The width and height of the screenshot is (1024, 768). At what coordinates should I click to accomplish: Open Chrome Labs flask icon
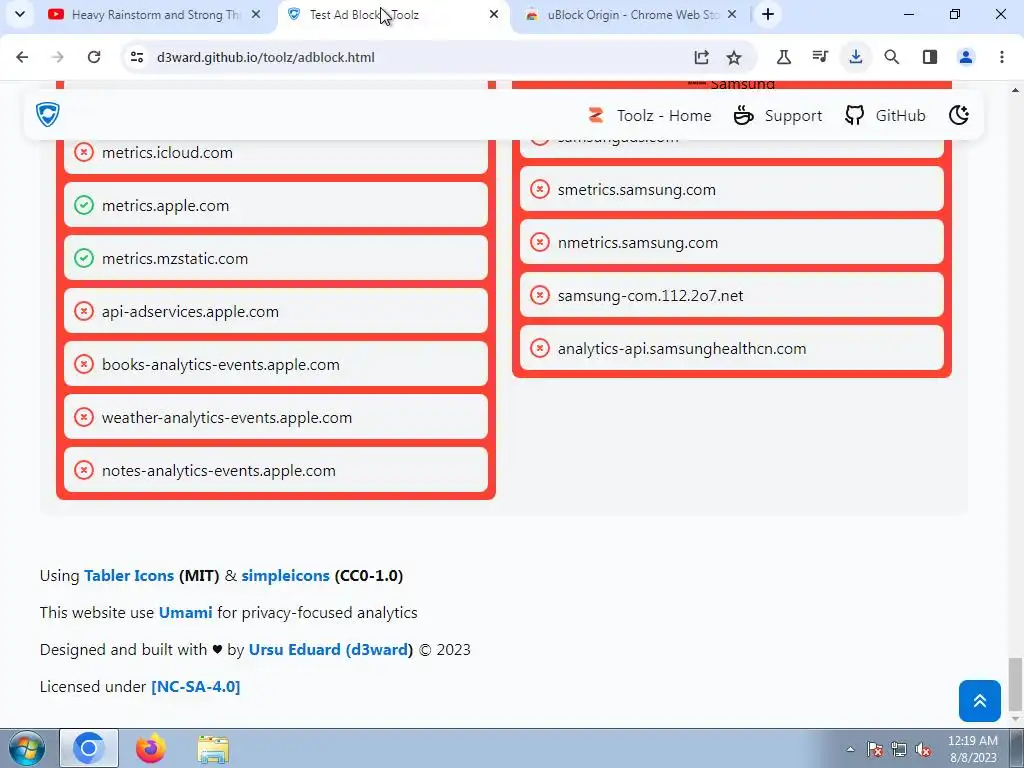point(784,57)
